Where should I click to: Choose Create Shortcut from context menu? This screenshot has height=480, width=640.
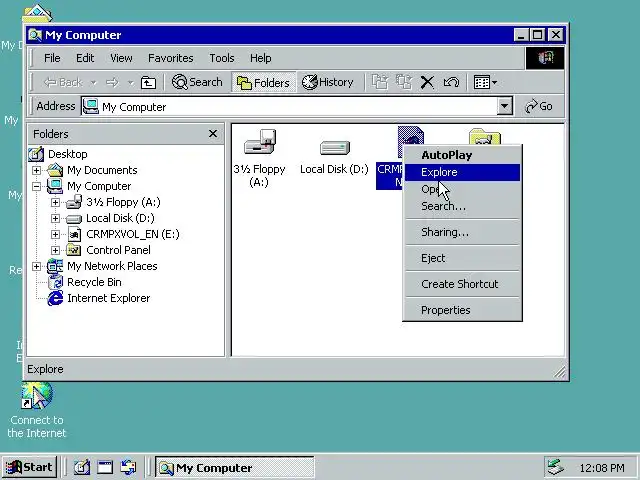[462, 284]
